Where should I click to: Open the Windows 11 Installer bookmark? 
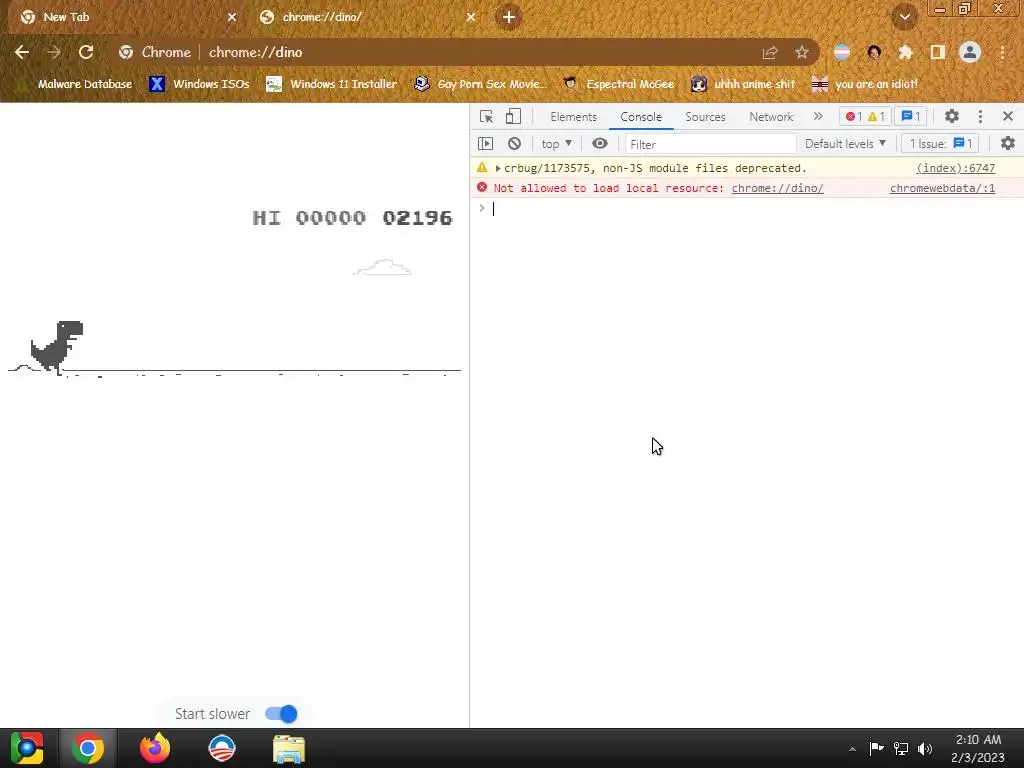332,84
